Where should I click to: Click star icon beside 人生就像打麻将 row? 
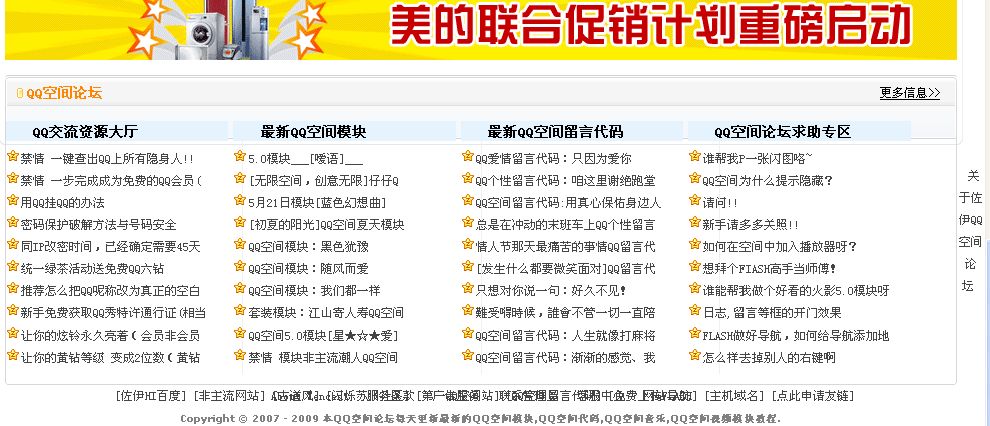468,333
